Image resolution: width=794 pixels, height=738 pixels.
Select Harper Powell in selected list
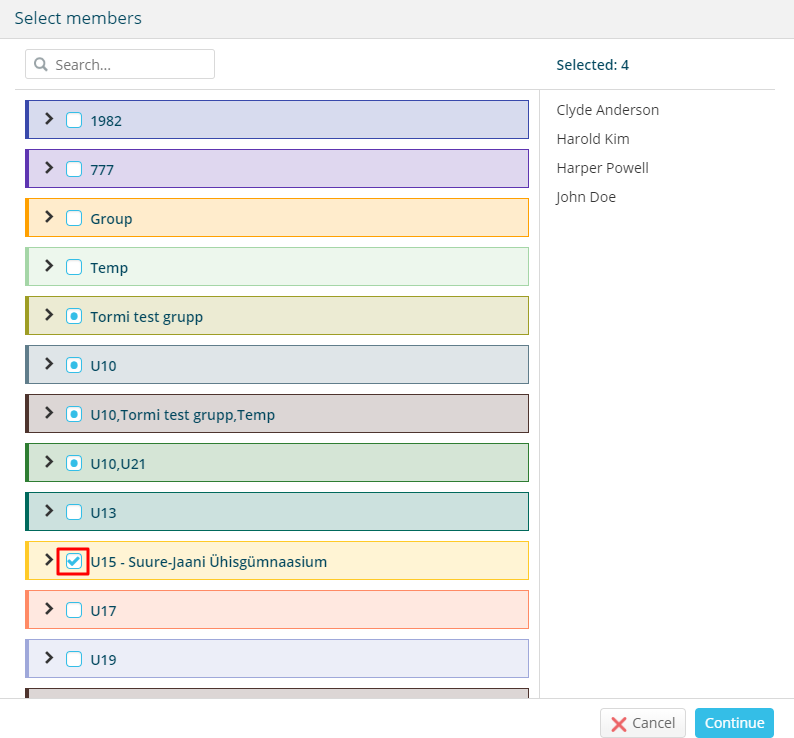(x=602, y=168)
